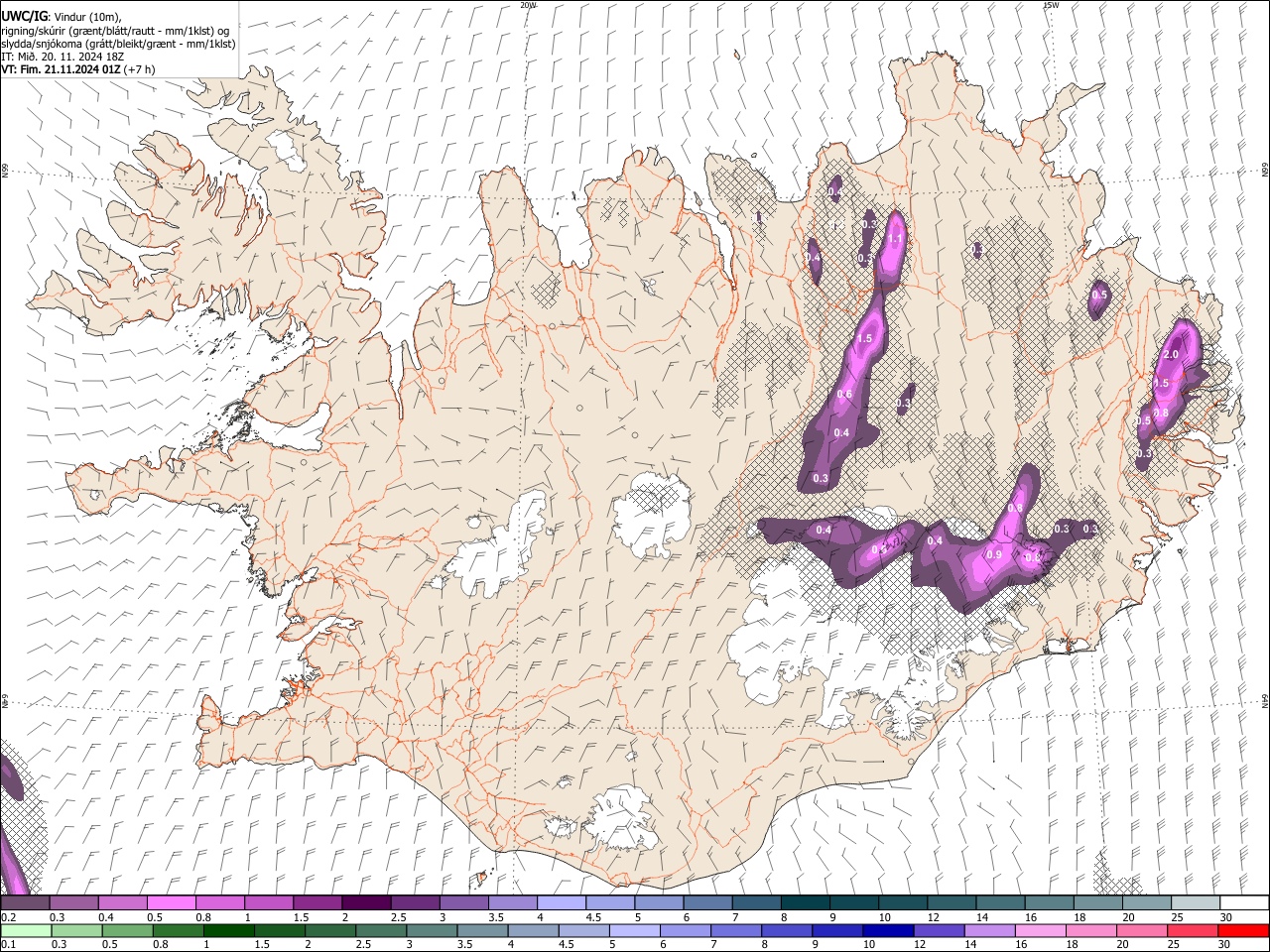Select bright pink upper legend swatch 0.5 to 0.8
Screen dimensions: 1270x952
tap(172, 903)
